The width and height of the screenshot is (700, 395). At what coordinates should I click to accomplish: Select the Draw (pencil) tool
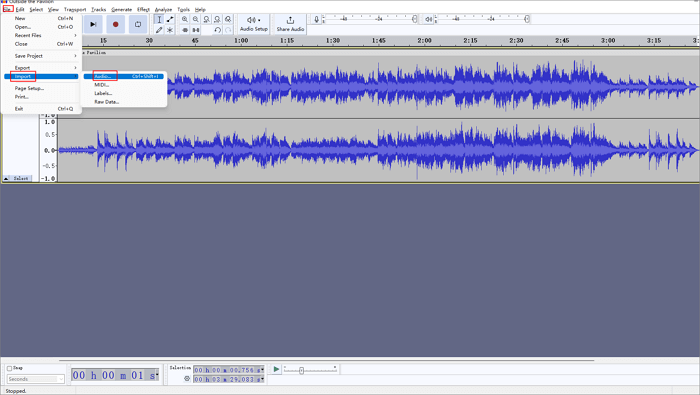(159, 30)
